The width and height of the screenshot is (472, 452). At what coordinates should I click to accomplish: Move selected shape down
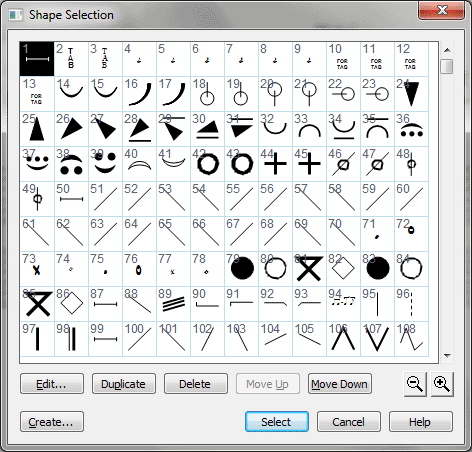point(340,384)
